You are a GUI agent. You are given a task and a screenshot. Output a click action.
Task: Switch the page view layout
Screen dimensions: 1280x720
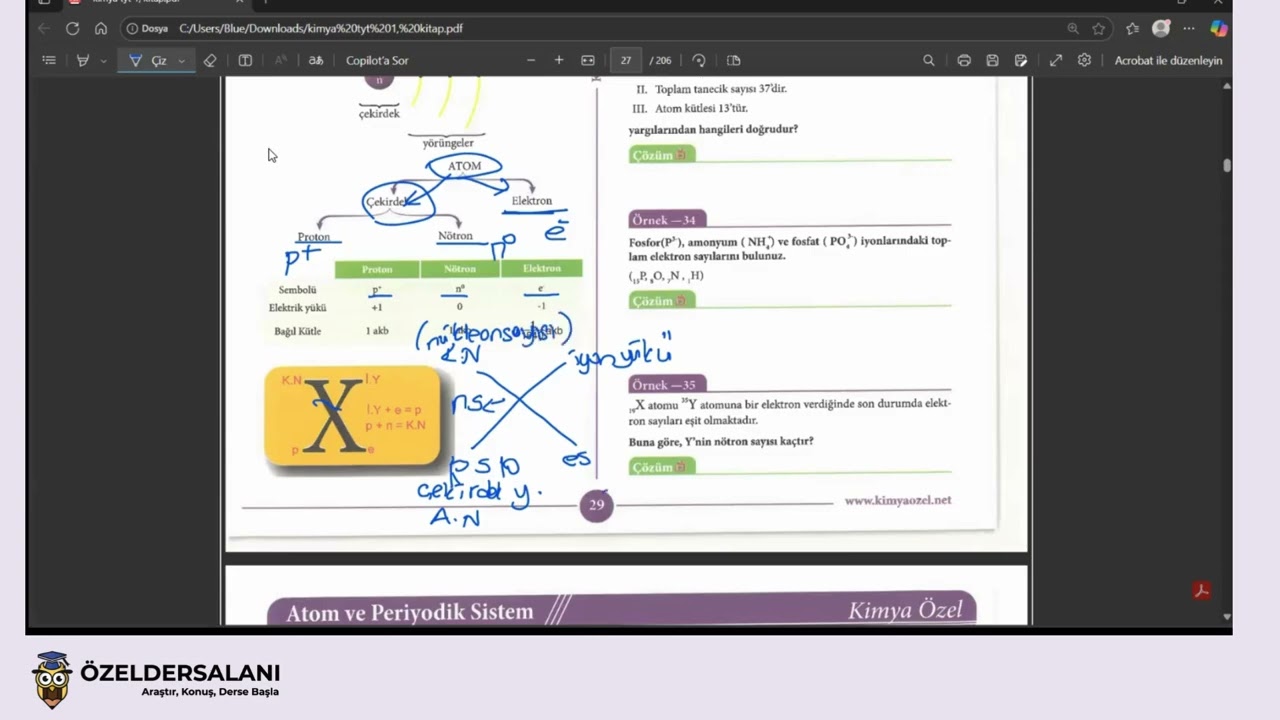coord(733,60)
